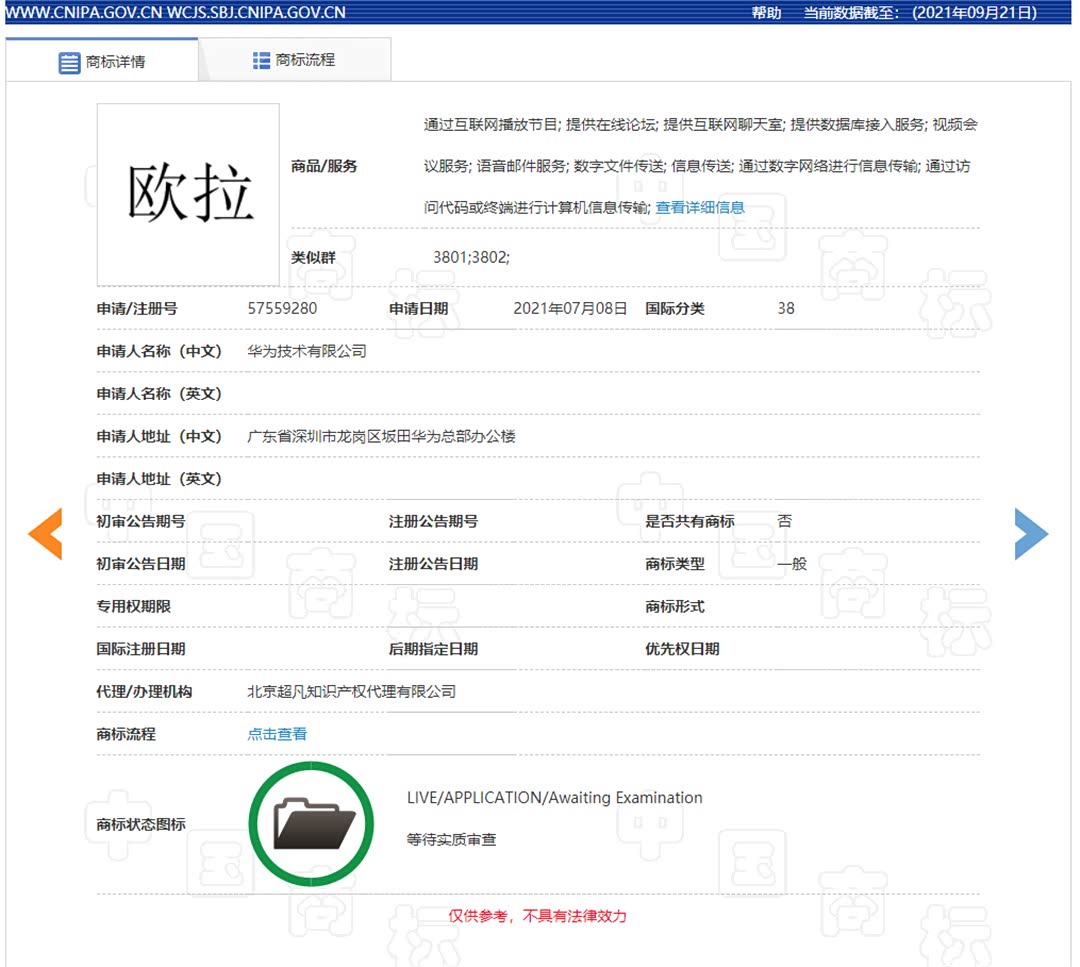Click the red 仅供参考 disclaimer text
The height and width of the screenshot is (967, 1080).
pyautogui.click(x=536, y=916)
